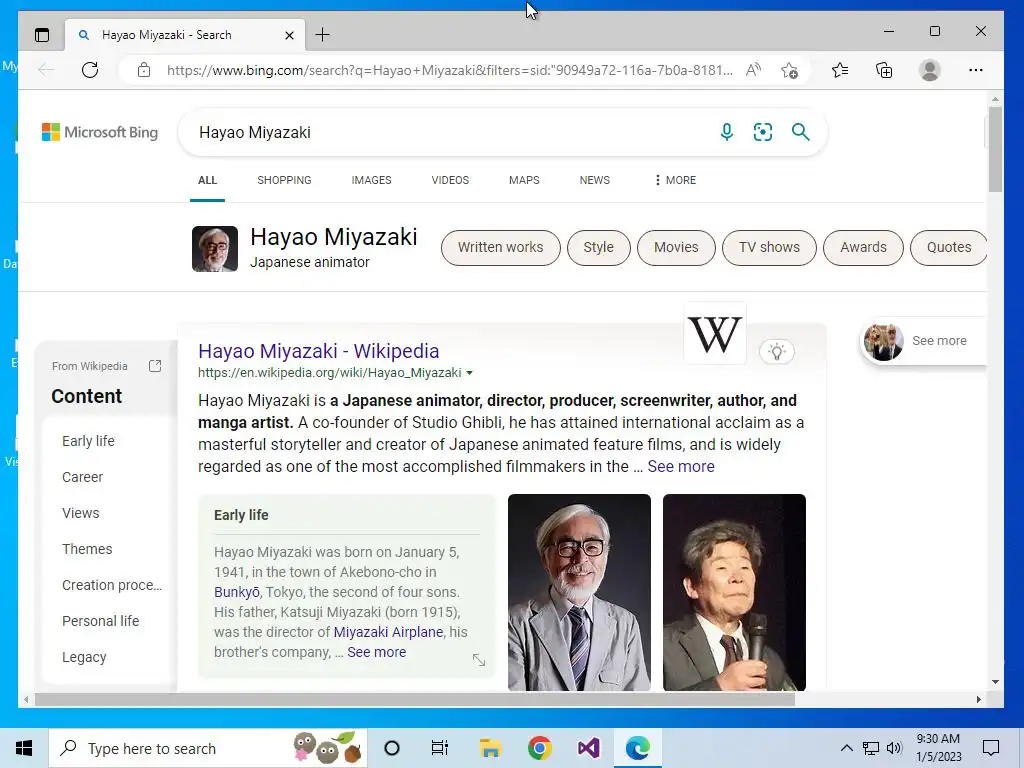Open the Collections icon

(884, 70)
